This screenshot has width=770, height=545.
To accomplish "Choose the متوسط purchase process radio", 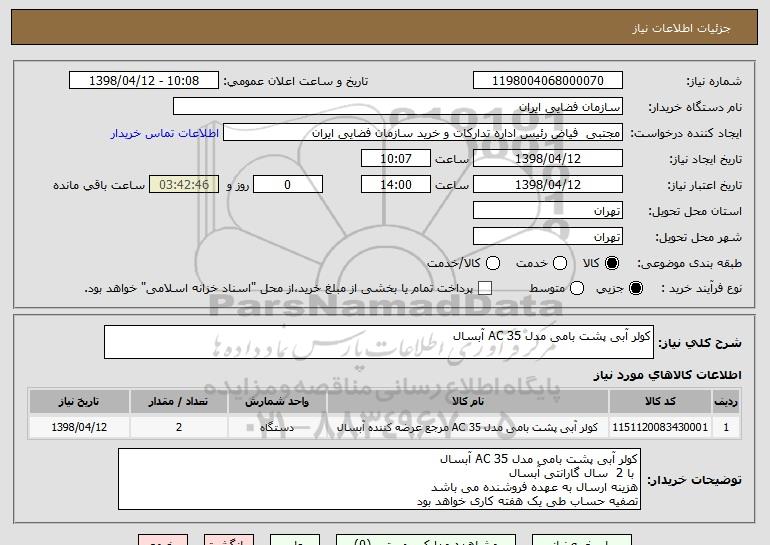I will click(x=577, y=288).
